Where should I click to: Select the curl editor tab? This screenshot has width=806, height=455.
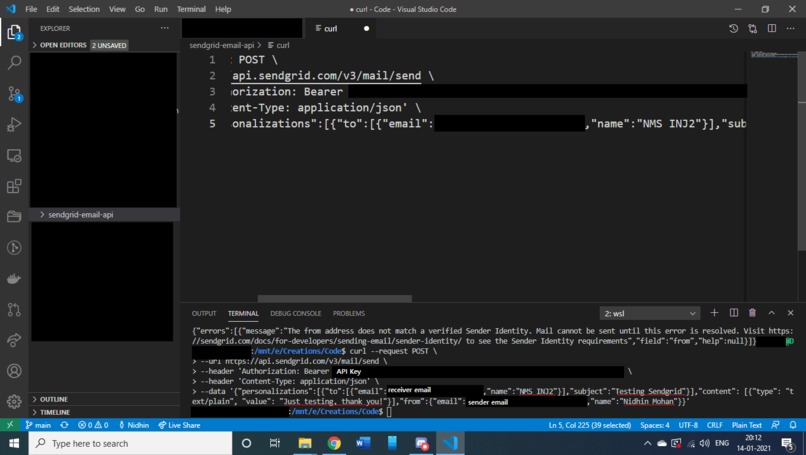[x=340, y=28]
